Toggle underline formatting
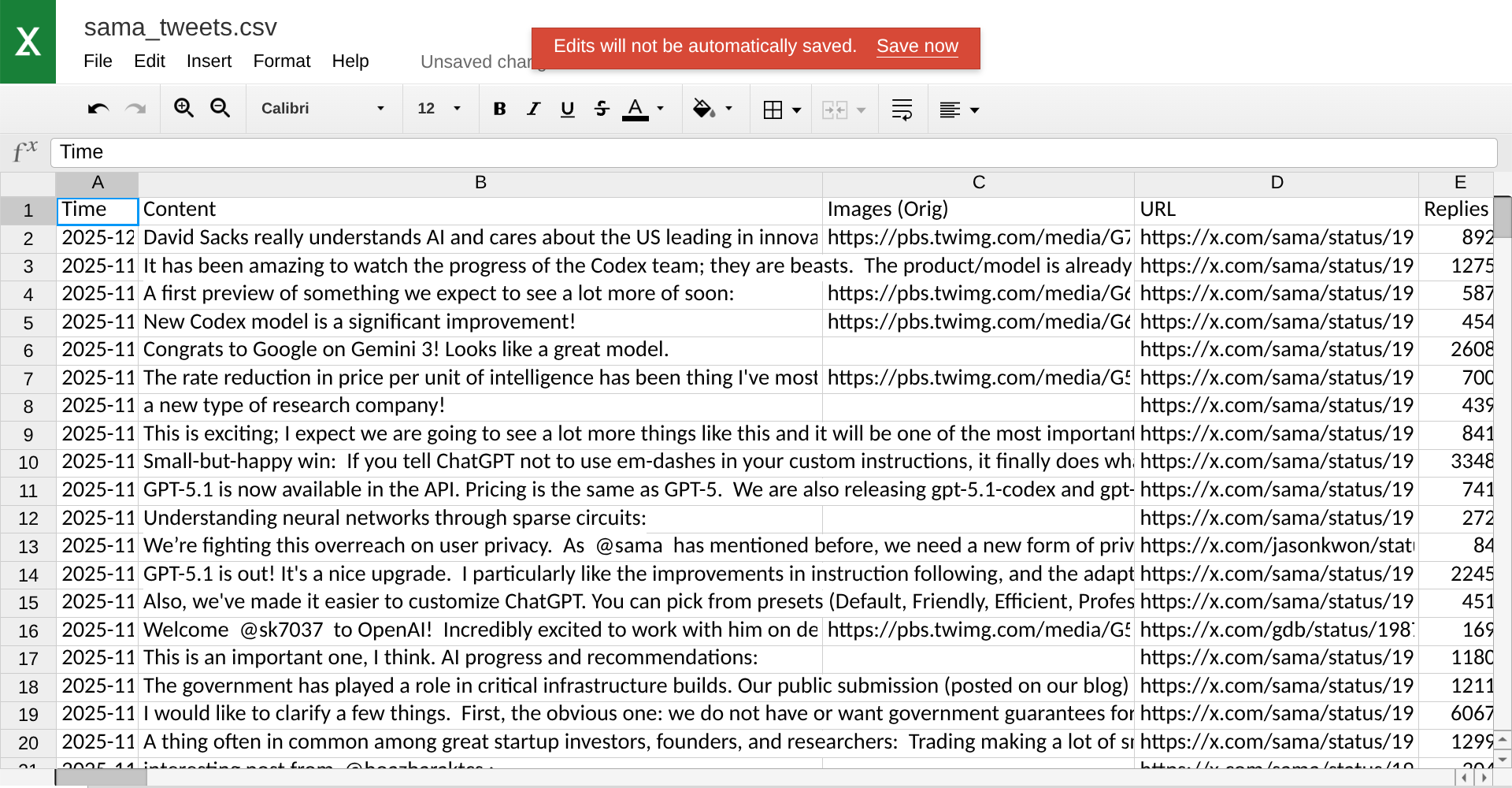This screenshot has height=788, width=1512. [x=567, y=109]
